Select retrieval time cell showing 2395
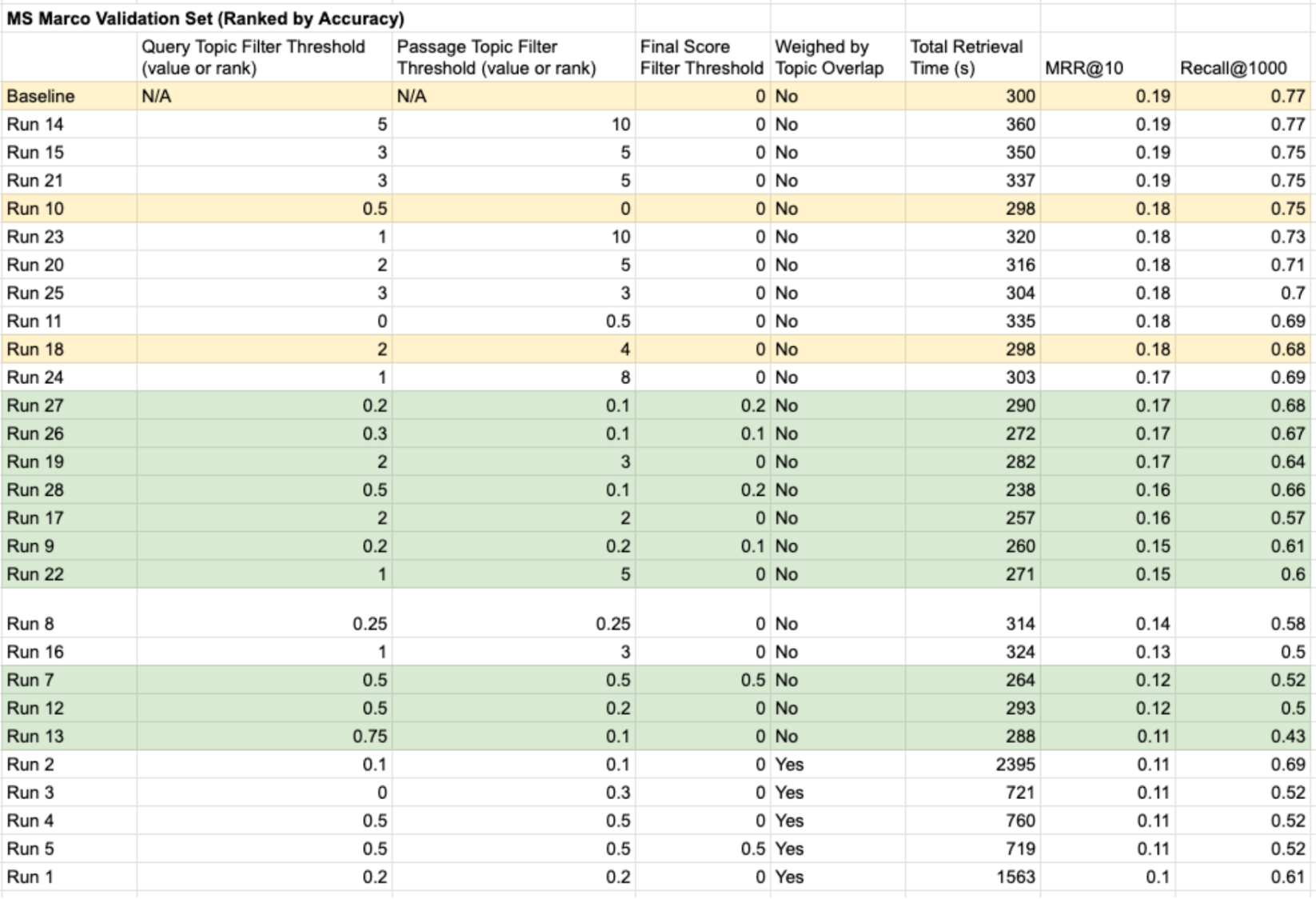Viewport: 1316px width, 899px height. (1015, 765)
